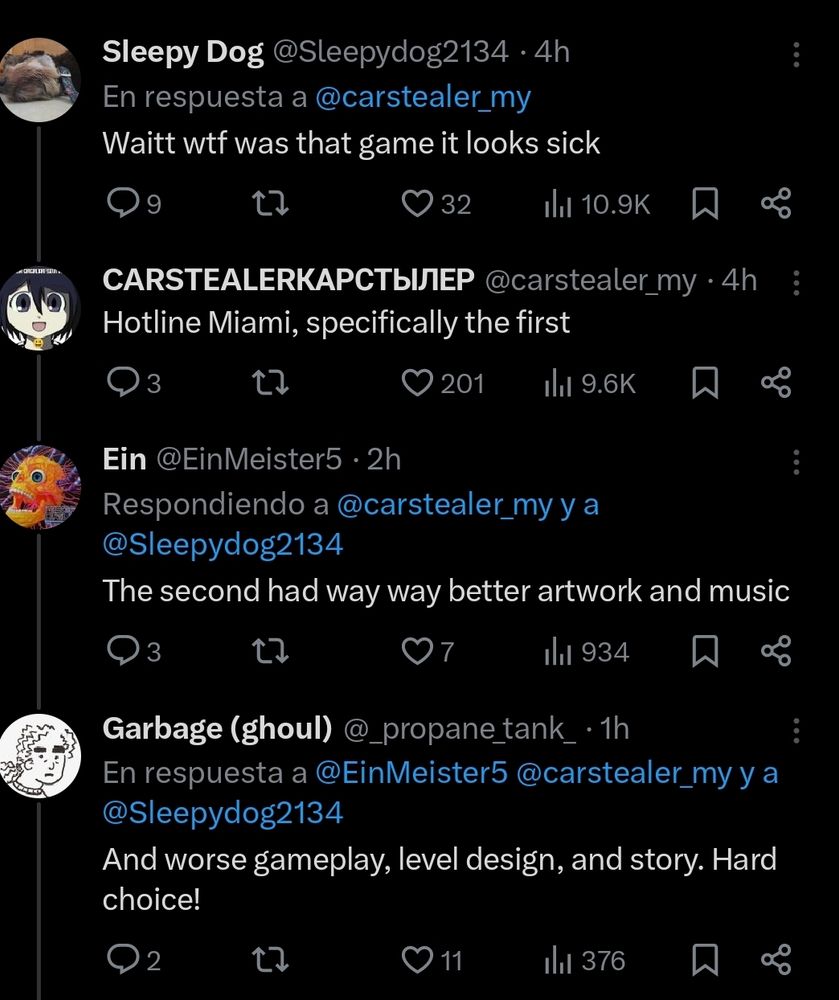Open Ein's colorful skull avatar
This screenshot has height=1000, width=839.
(40, 487)
